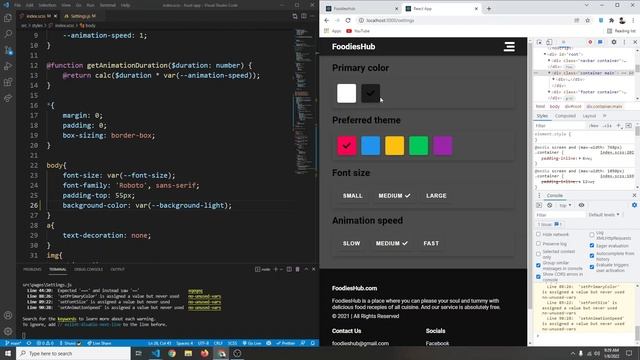Toggle Selected context only checkbox
640x360 pixels.
coord(538,254)
